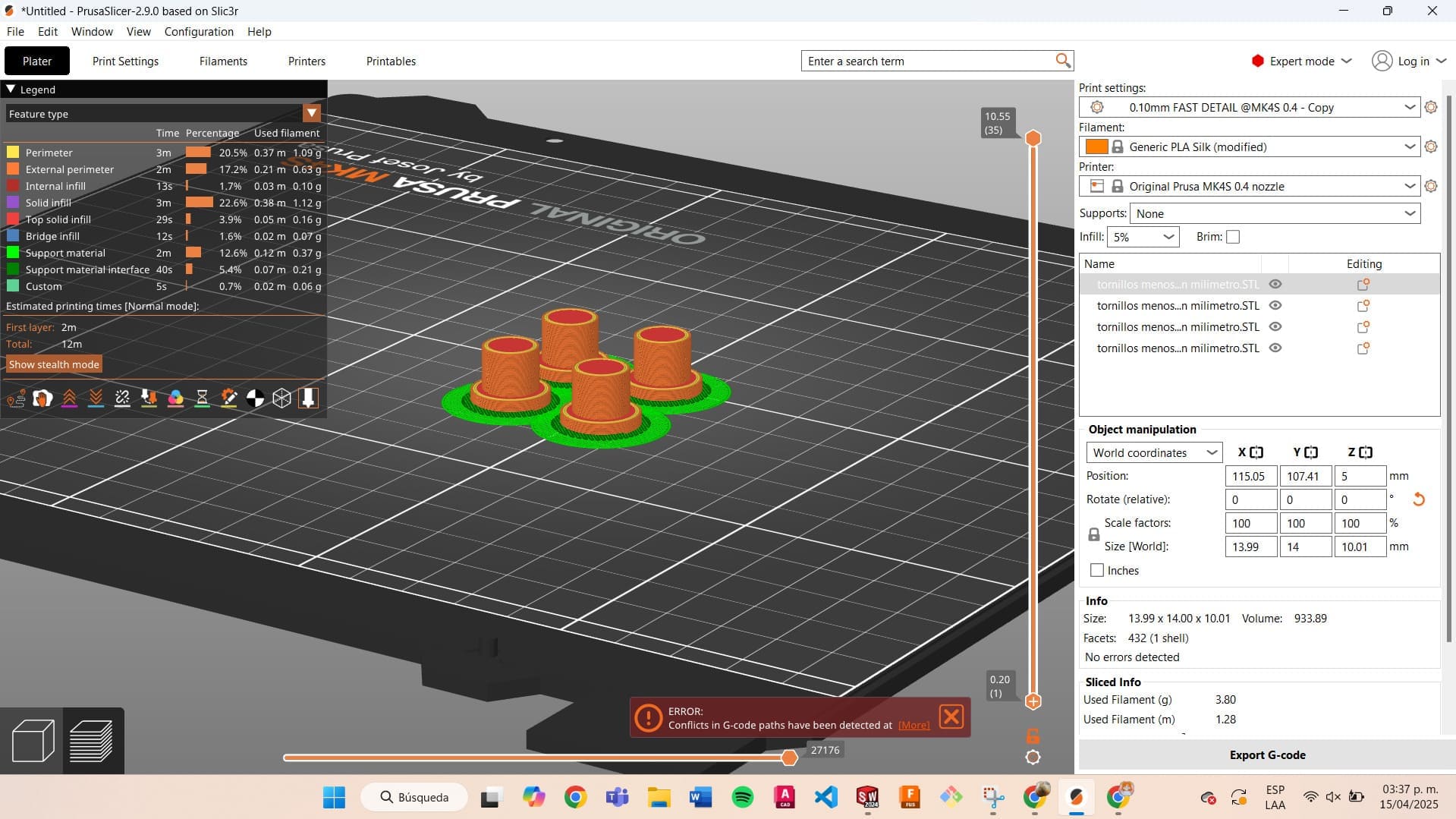Reset rotation with orange undo arrow
The height and width of the screenshot is (819, 1456).
point(1418,499)
